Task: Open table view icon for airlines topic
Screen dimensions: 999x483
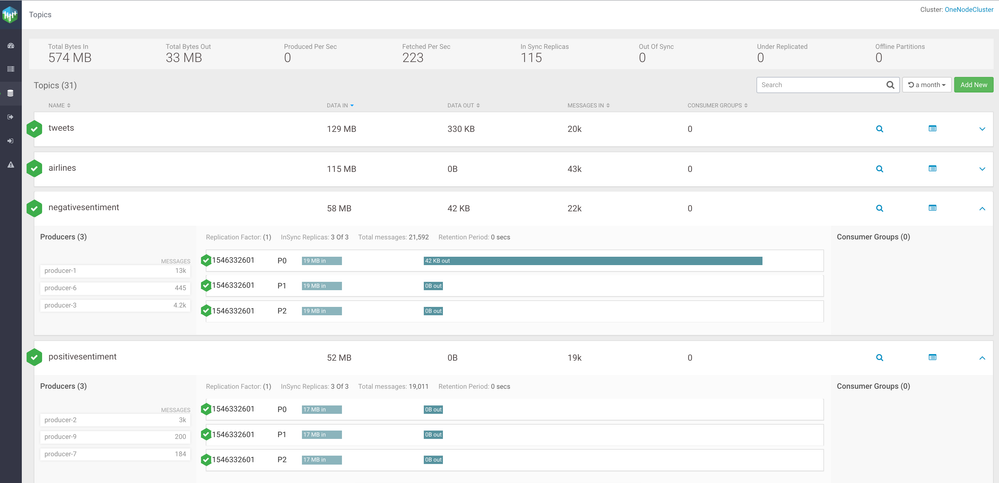Action: 932,169
